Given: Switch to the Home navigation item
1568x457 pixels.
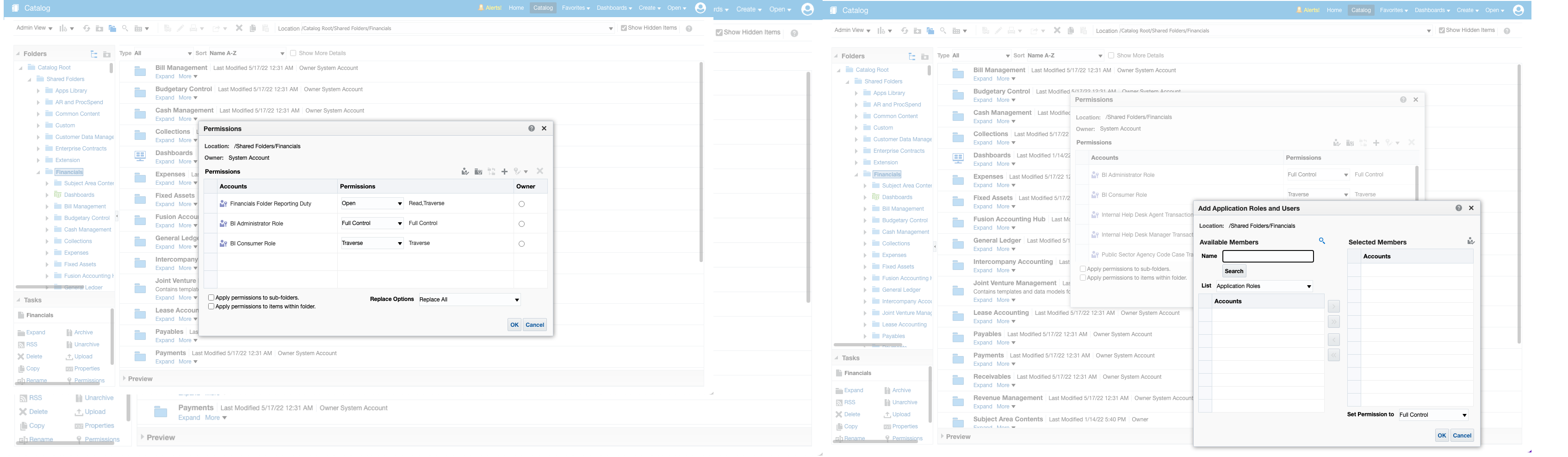Looking at the screenshot, I should click(x=515, y=8).
